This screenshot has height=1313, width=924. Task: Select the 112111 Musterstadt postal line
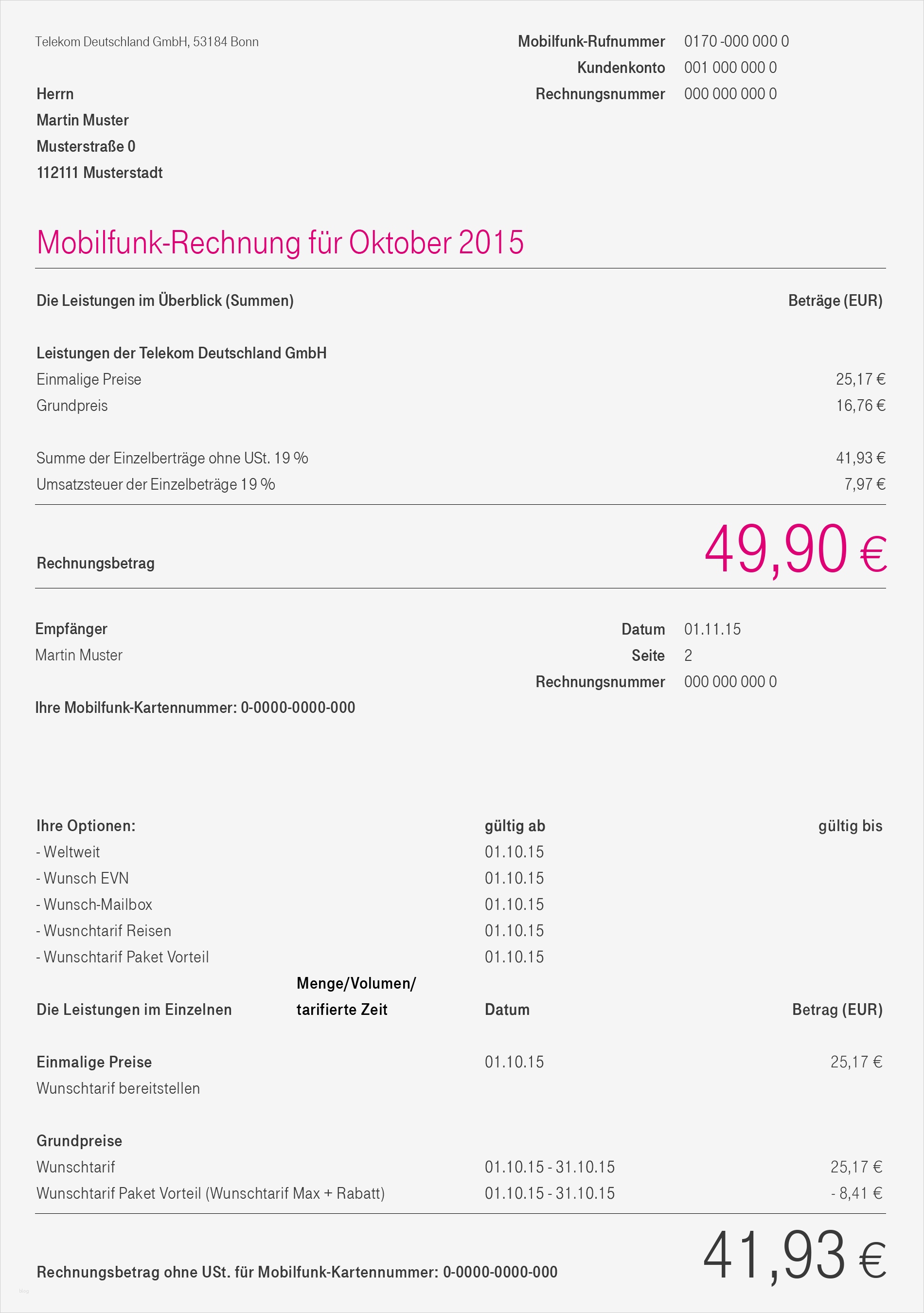click(x=100, y=173)
